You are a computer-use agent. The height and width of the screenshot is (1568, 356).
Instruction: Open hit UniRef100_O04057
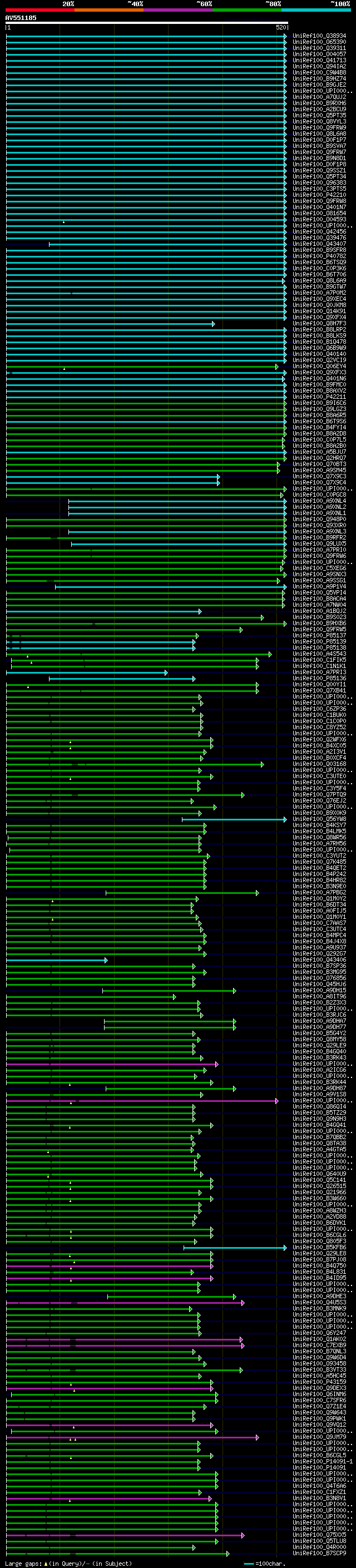click(x=319, y=54)
